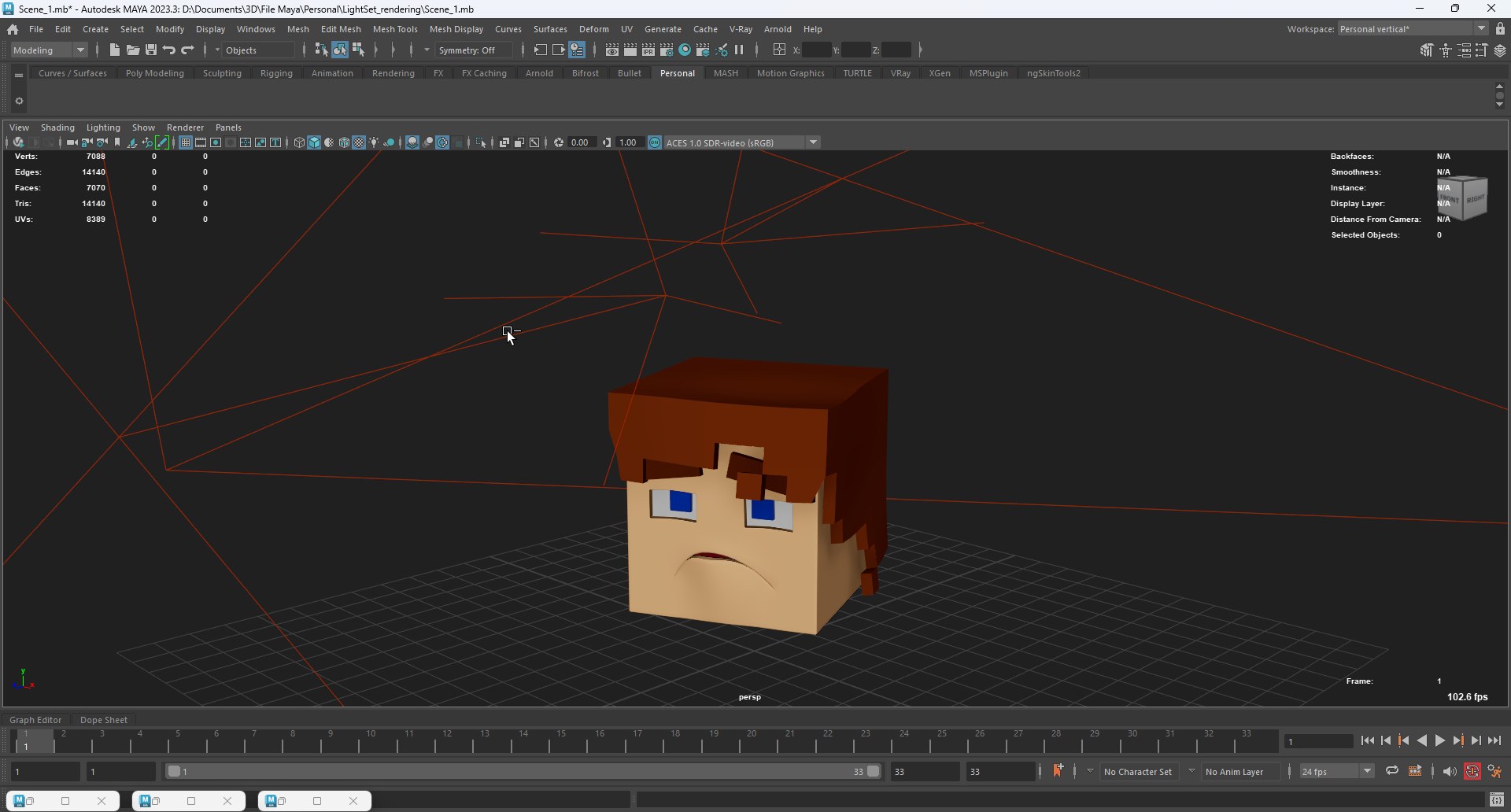Toggle the viewport film gate
The width and height of the screenshot is (1511, 812).
(201, 142)
